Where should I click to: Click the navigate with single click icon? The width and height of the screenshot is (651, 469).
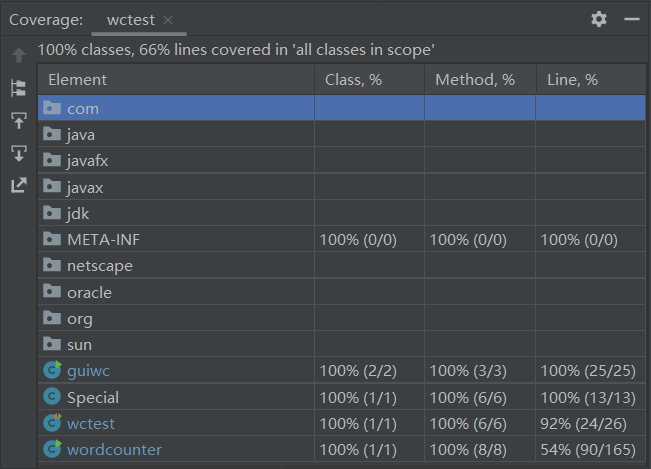[19, 121]
